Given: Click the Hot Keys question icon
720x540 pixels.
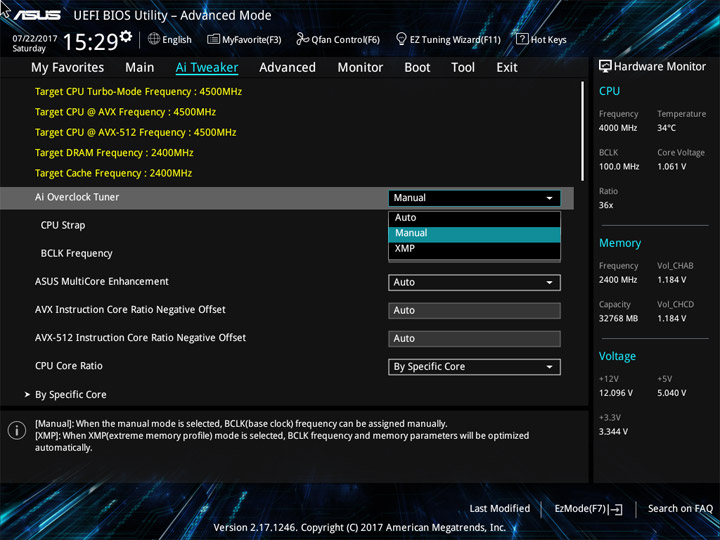Looking at the screenshot, I should [x=522, y=39].
